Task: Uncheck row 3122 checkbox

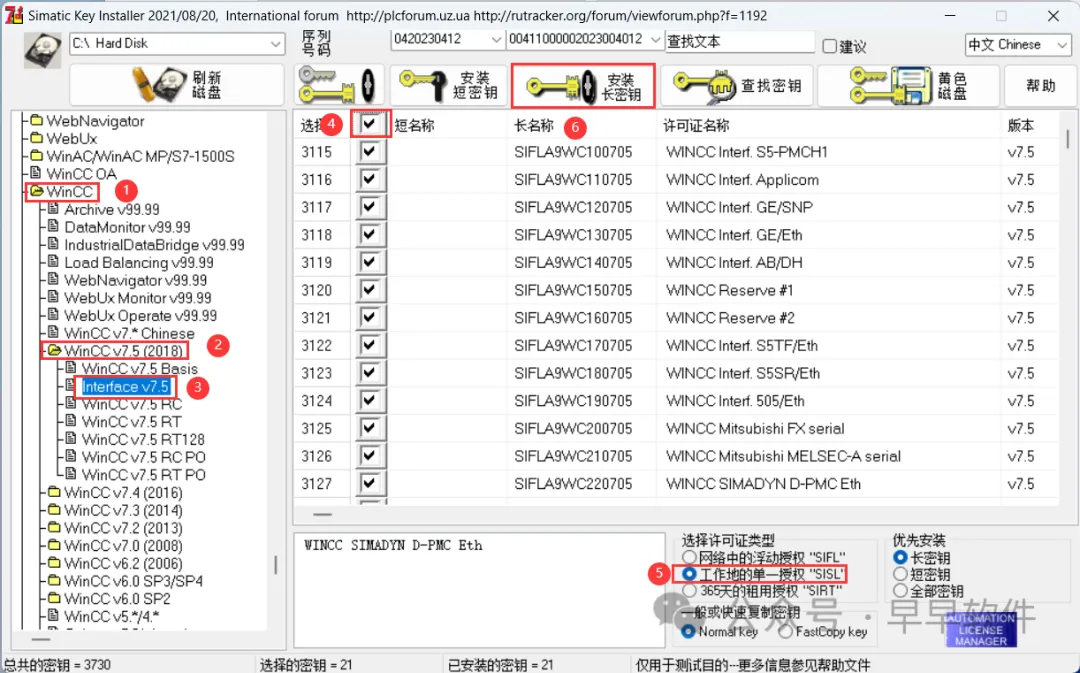Action: tap(370, 345)
